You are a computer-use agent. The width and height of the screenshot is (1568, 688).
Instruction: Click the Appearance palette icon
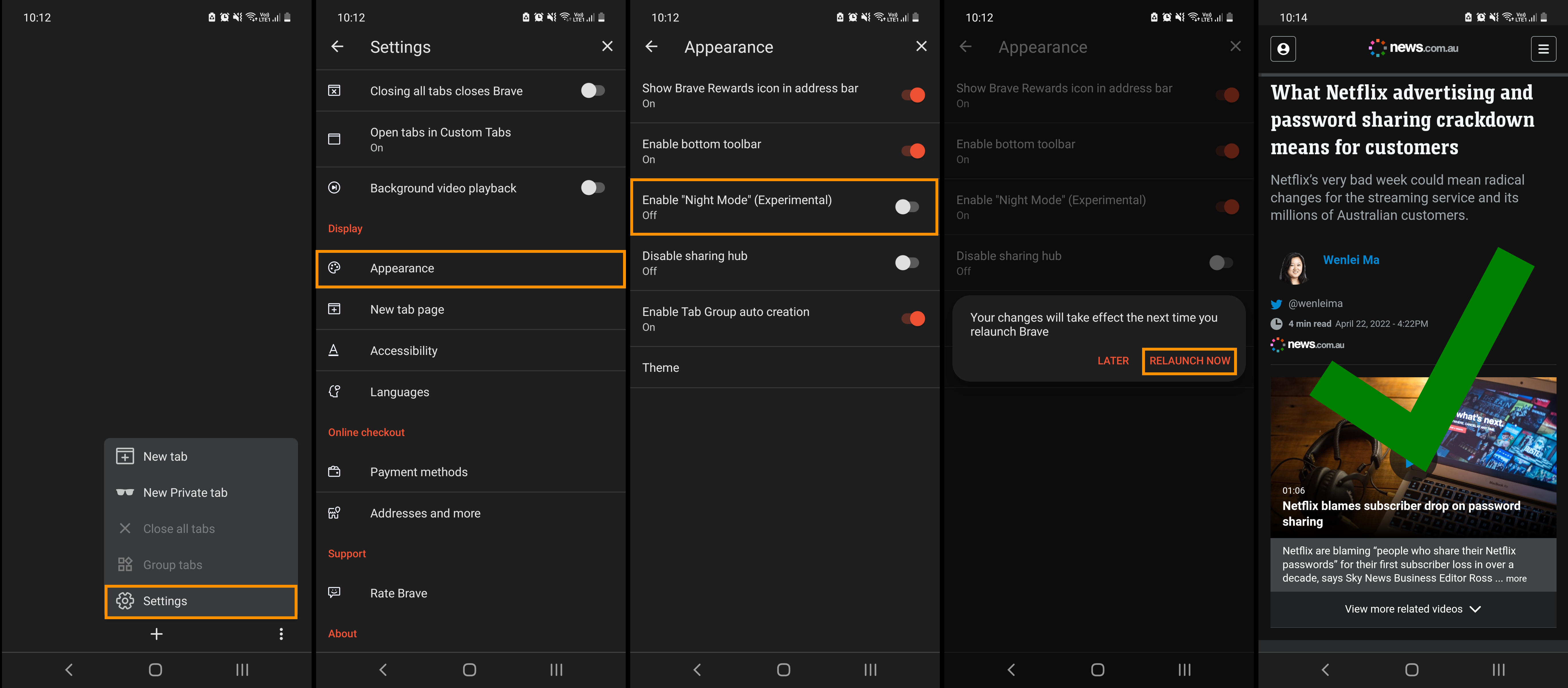point(334,268)
